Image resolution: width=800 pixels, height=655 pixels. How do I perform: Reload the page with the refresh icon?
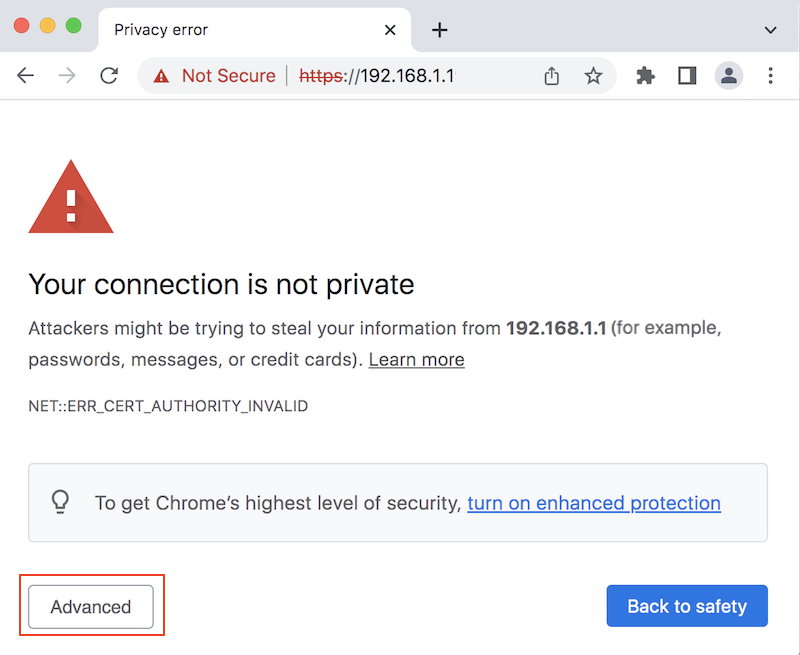coord(109,76)
